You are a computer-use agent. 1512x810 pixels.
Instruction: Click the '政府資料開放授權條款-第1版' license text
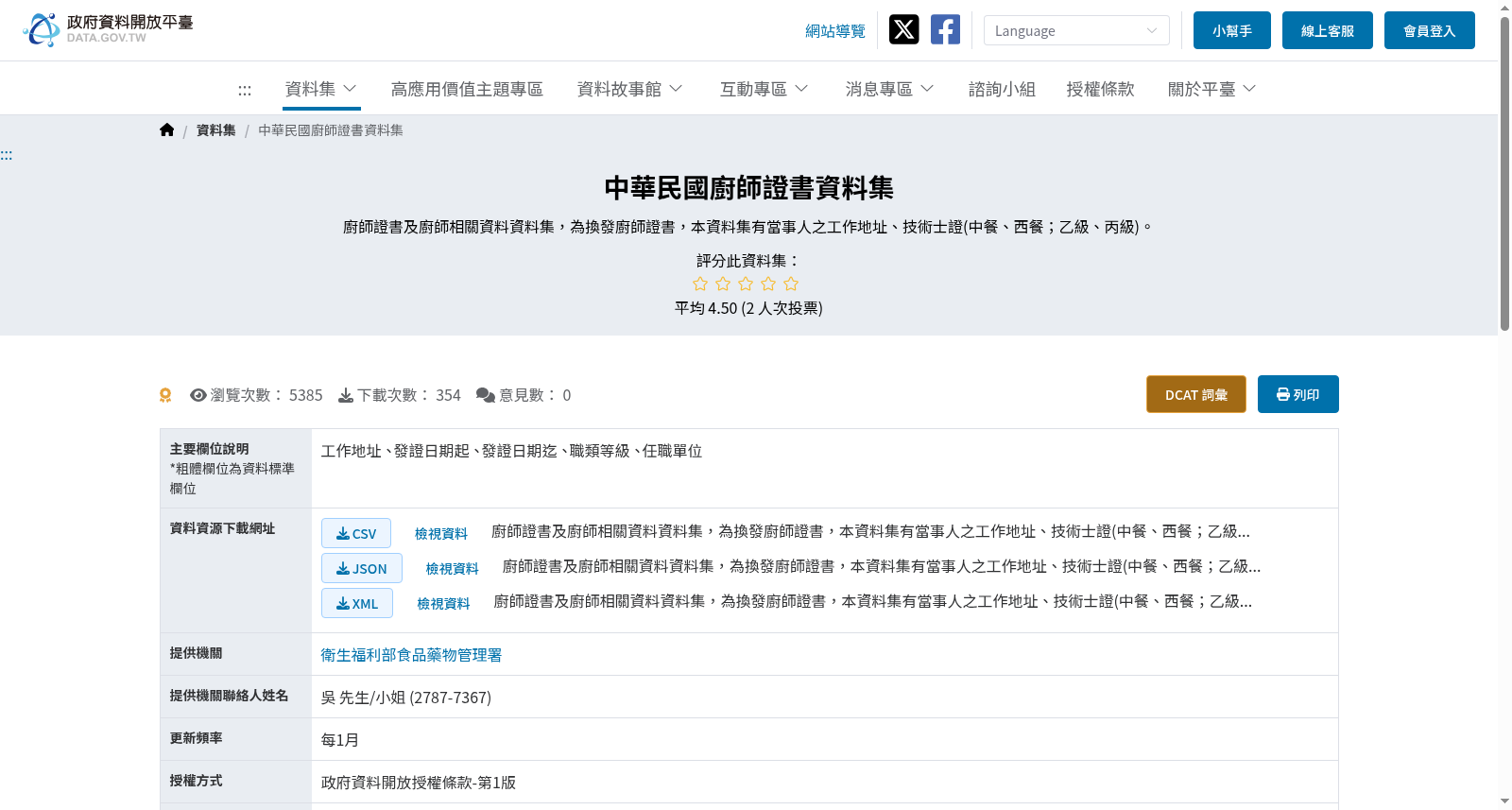pos(419,783)
